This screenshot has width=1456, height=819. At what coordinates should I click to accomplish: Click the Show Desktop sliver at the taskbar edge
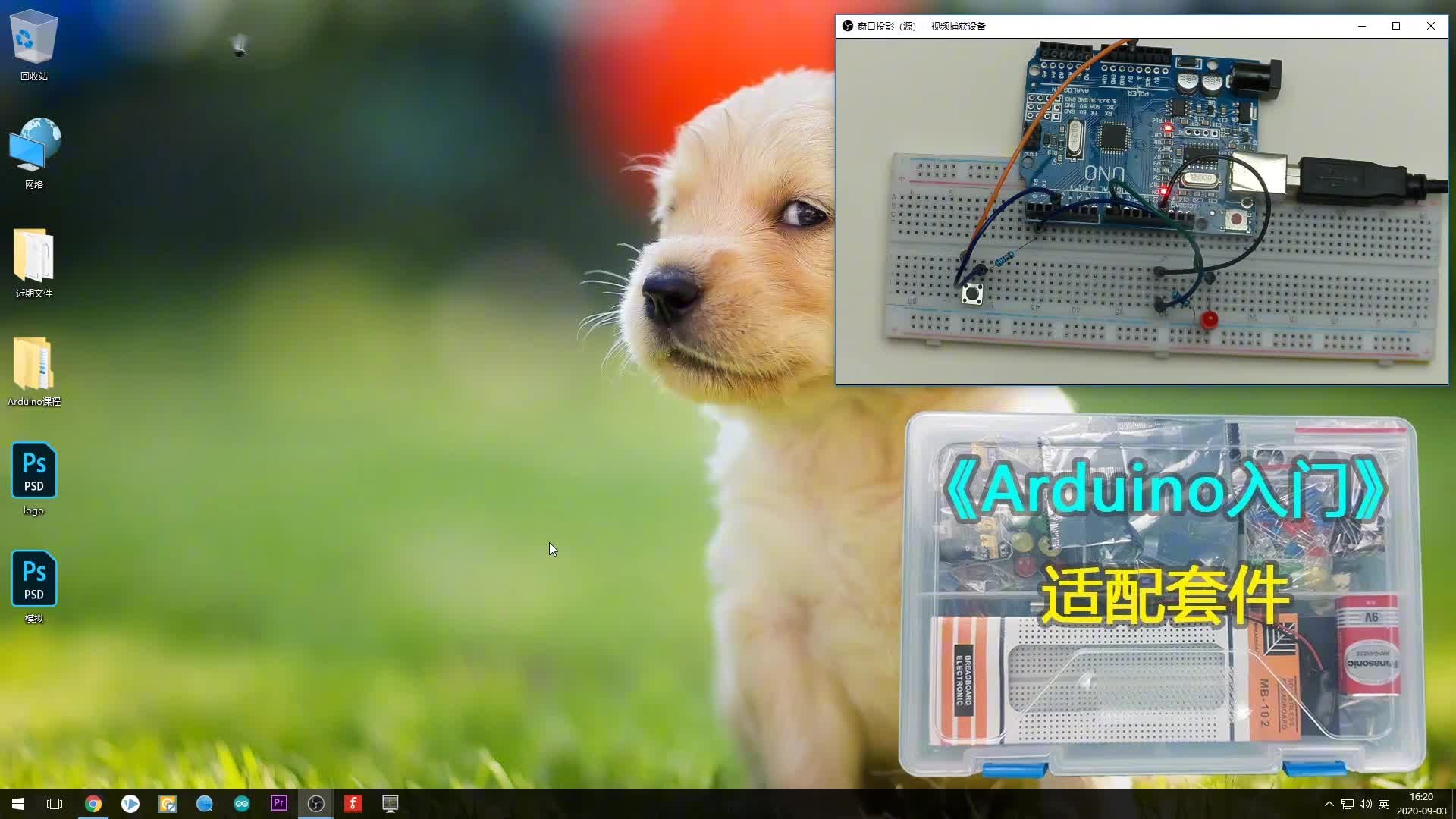point(1453,804)
